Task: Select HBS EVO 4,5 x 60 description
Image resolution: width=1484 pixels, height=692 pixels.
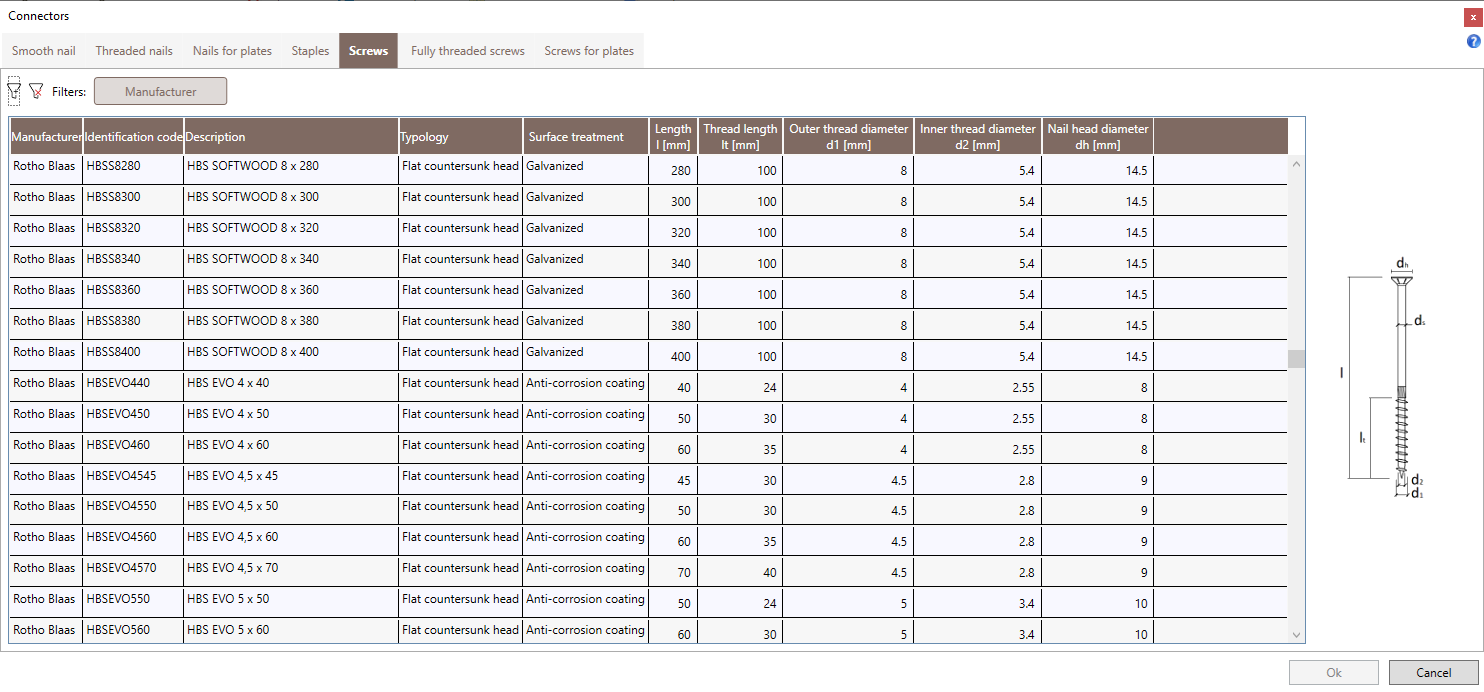Action: (291, 541)
